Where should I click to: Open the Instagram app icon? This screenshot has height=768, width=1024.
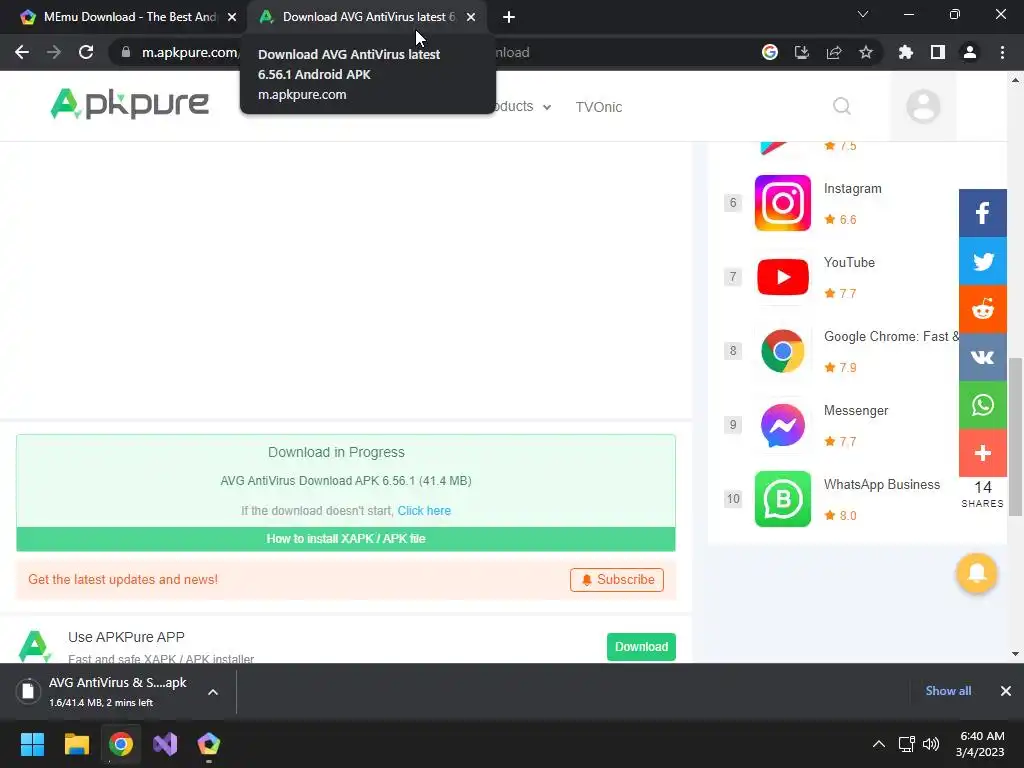(x=782, y=203)
